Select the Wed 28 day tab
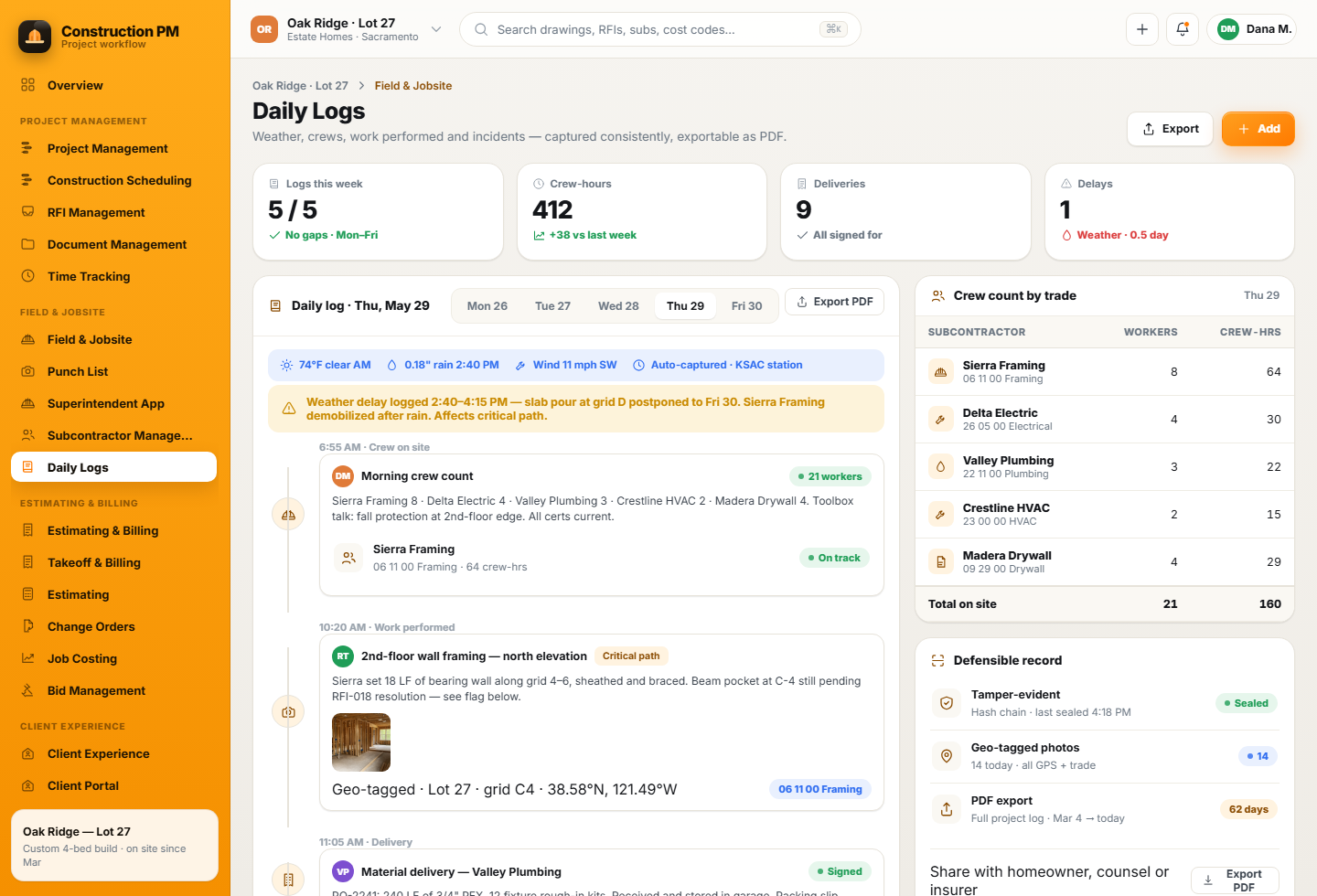Viewport: 1317px width, 896px height. click(x=618, y=306)
